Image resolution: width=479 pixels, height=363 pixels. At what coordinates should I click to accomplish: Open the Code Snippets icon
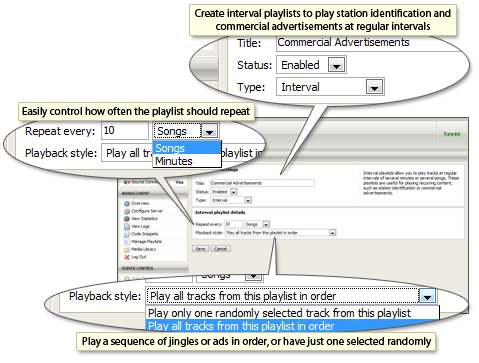pyautogui.click(x=127, y=234)
